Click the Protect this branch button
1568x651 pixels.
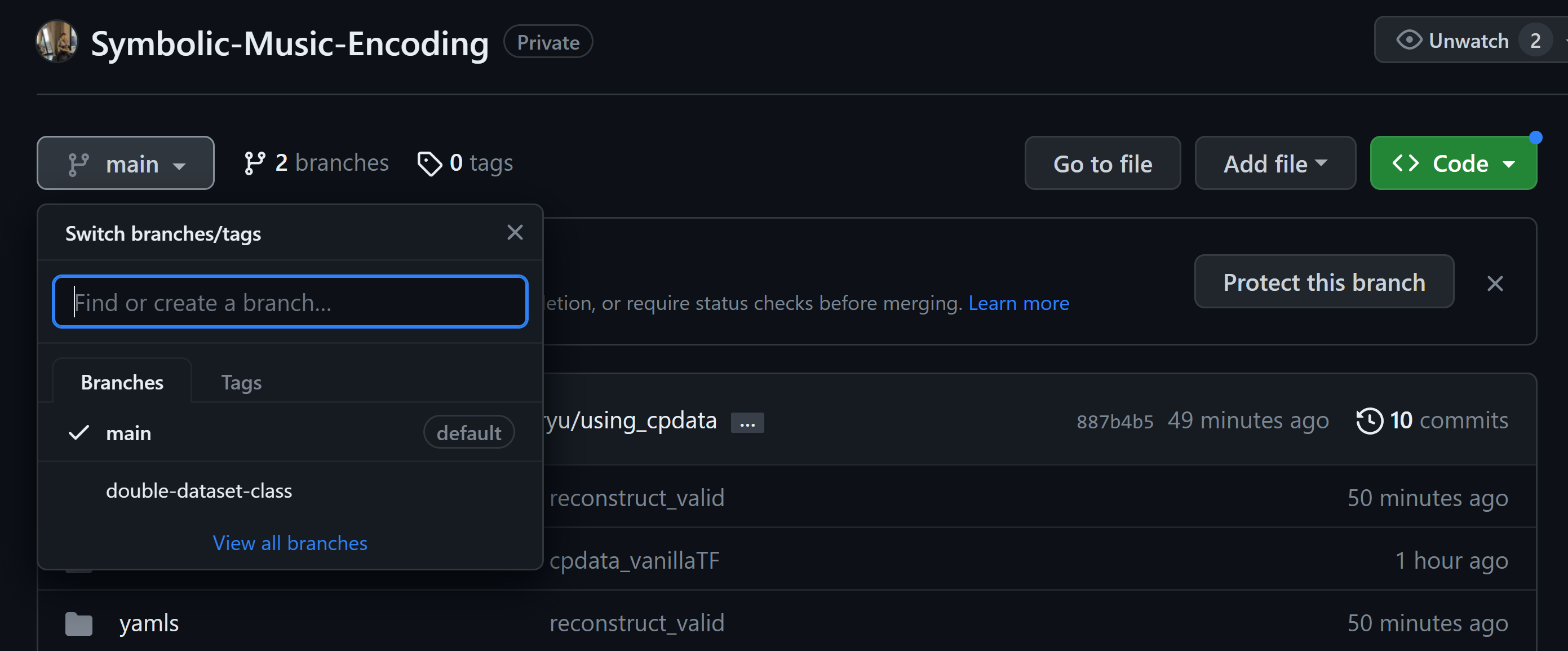[1323, 282]
